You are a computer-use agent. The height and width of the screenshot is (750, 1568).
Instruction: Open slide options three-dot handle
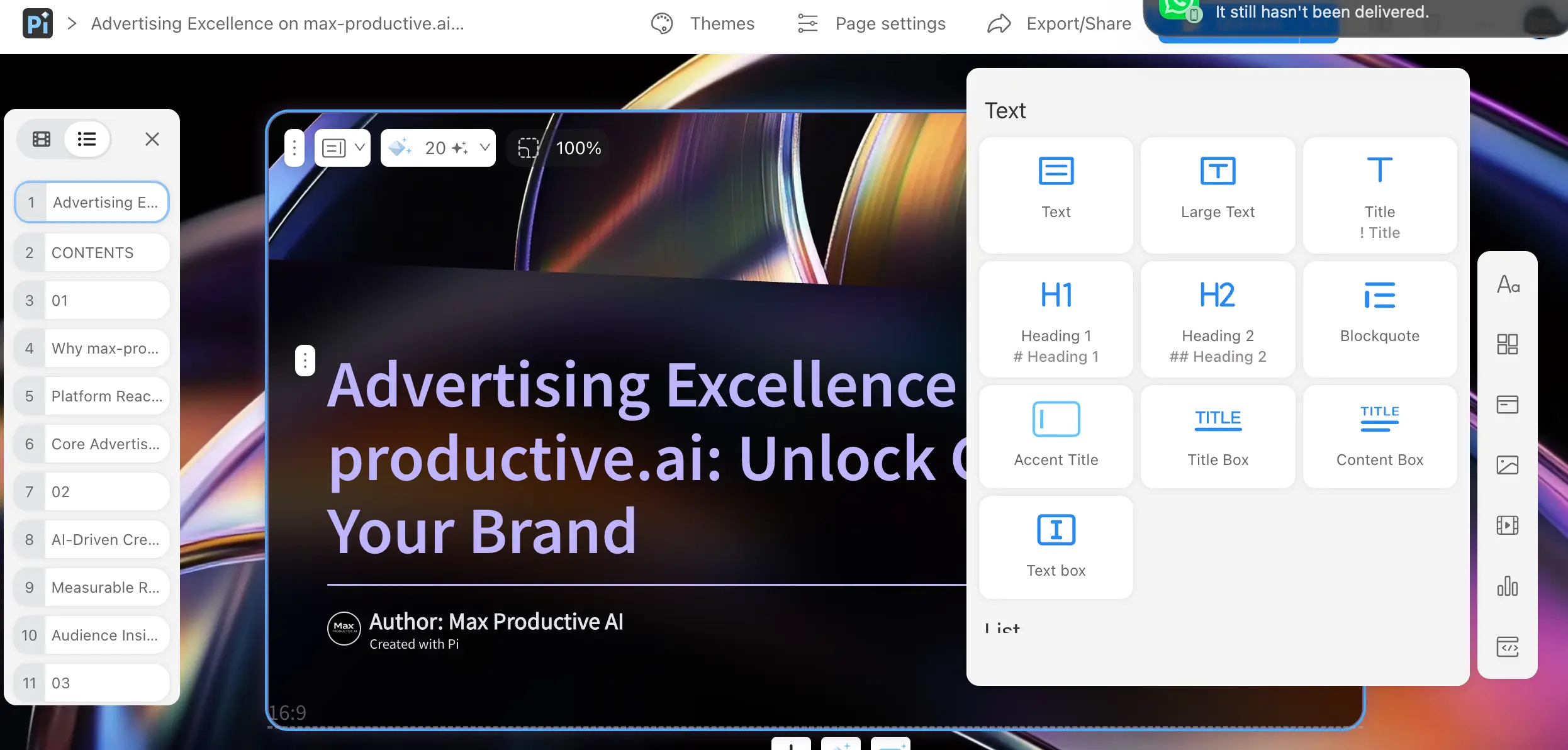(x=294, y=148)
